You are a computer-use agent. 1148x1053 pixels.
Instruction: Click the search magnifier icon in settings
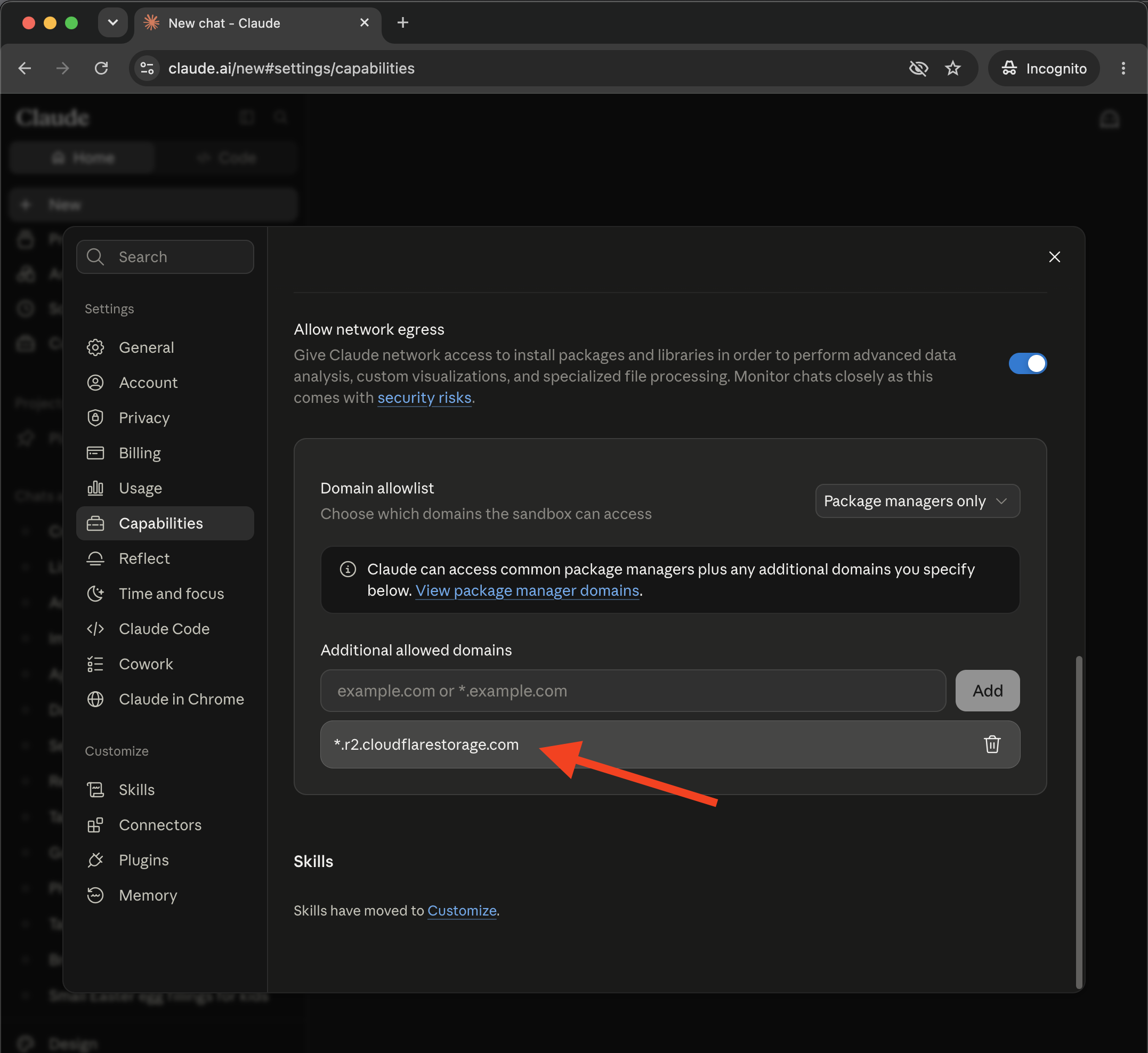pos(95,257)
